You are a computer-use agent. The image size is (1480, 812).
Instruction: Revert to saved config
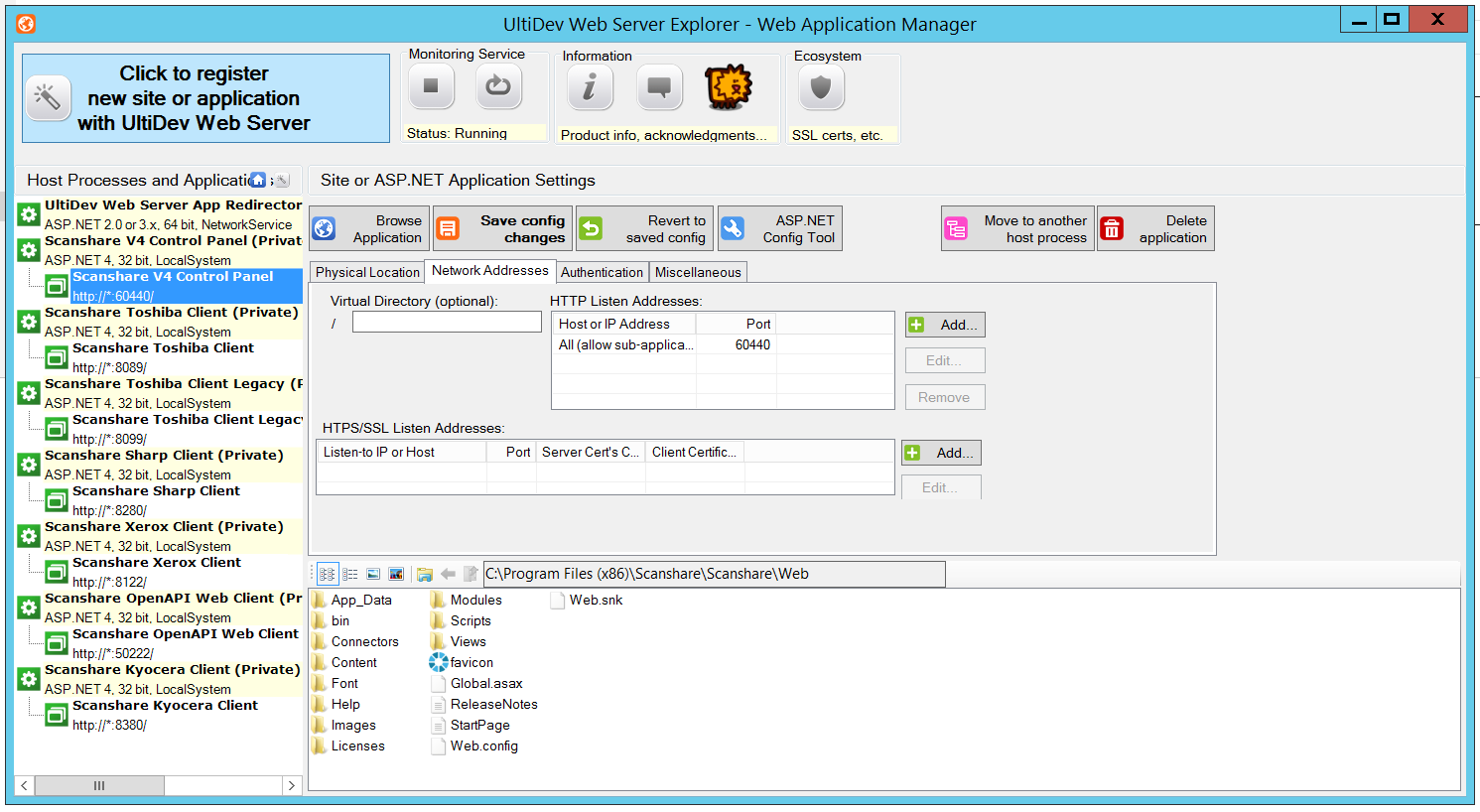pos(645,228)
